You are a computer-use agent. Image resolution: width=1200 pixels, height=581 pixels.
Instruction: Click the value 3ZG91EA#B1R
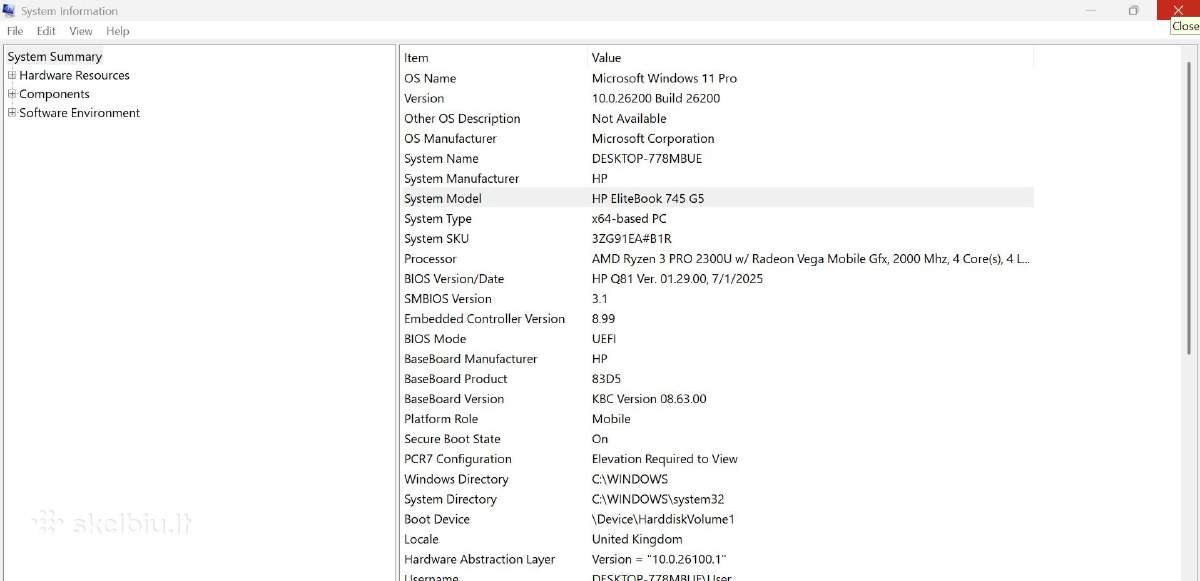click(632, 238)
